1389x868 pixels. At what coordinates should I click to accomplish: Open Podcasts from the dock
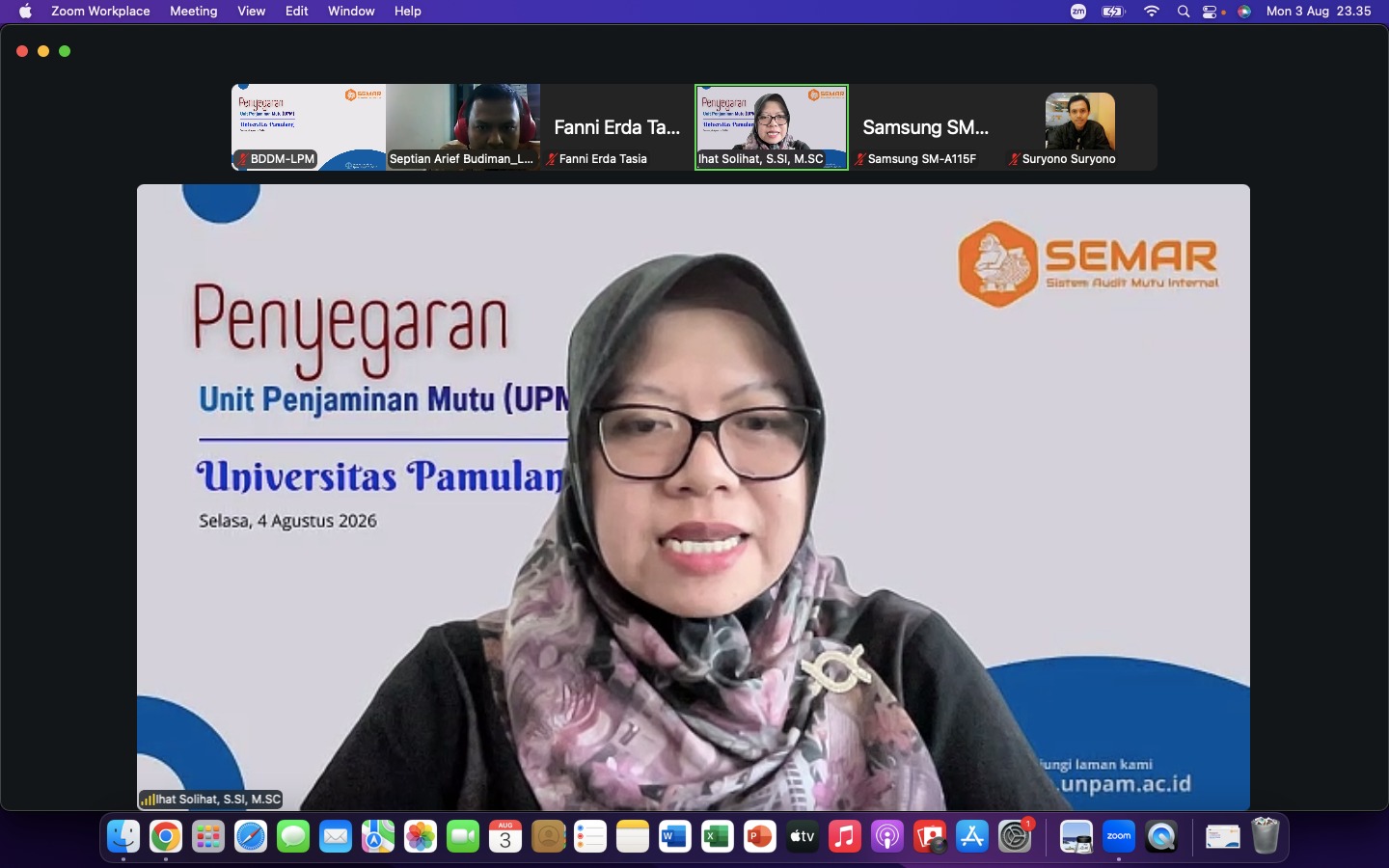pyautogui.click(x=887, y=837)
